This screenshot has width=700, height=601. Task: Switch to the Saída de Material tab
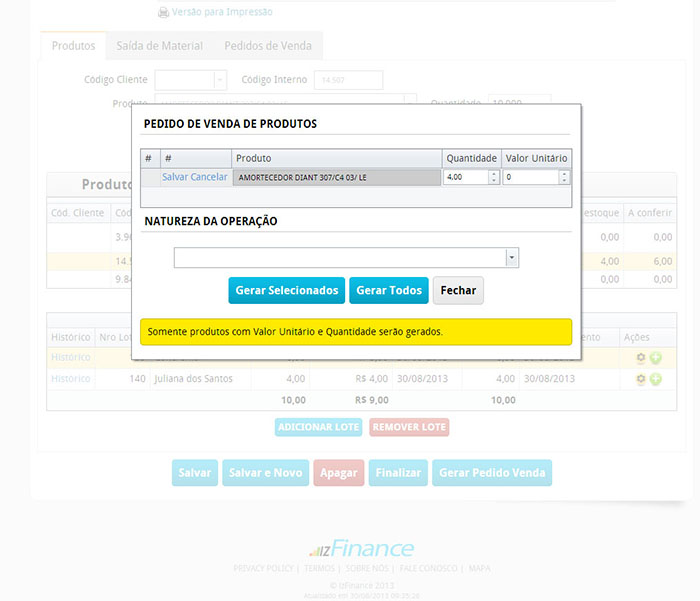coord(159,46)
